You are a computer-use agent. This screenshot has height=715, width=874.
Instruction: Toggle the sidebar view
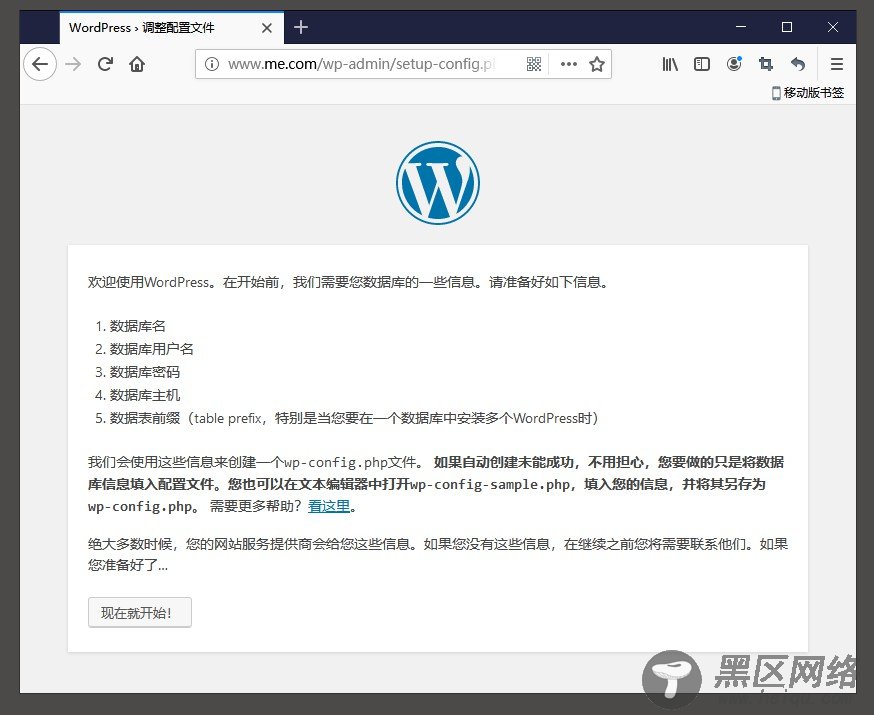pyautogui.click(x=702, y=64)
